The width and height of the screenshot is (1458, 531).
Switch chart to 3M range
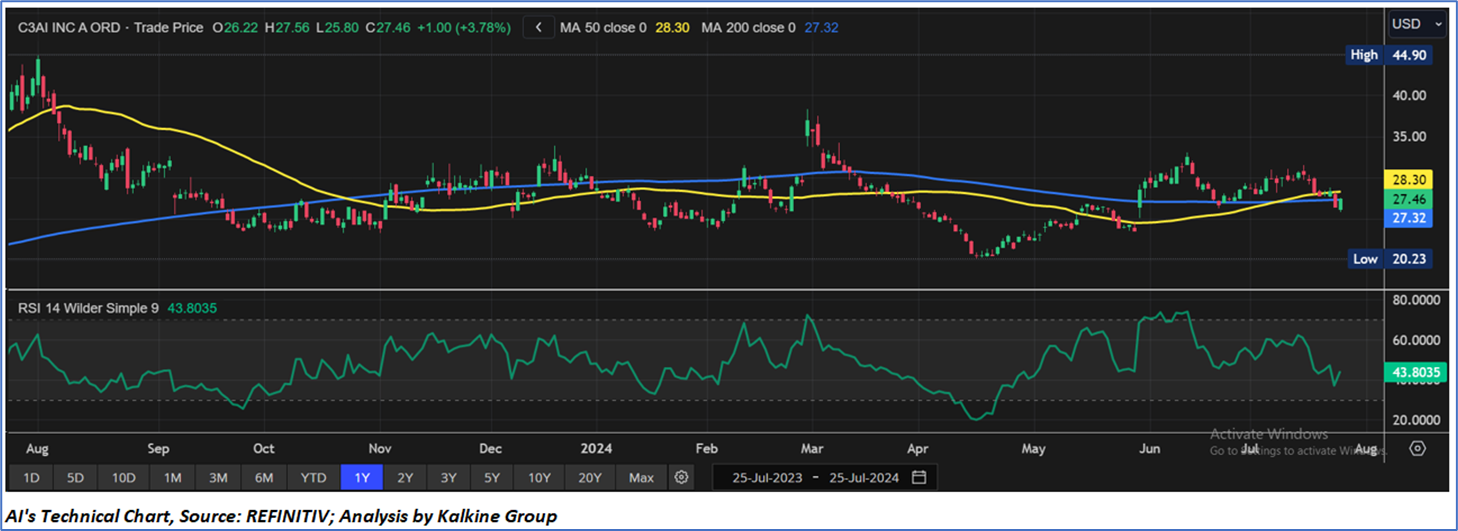(218, 477)
